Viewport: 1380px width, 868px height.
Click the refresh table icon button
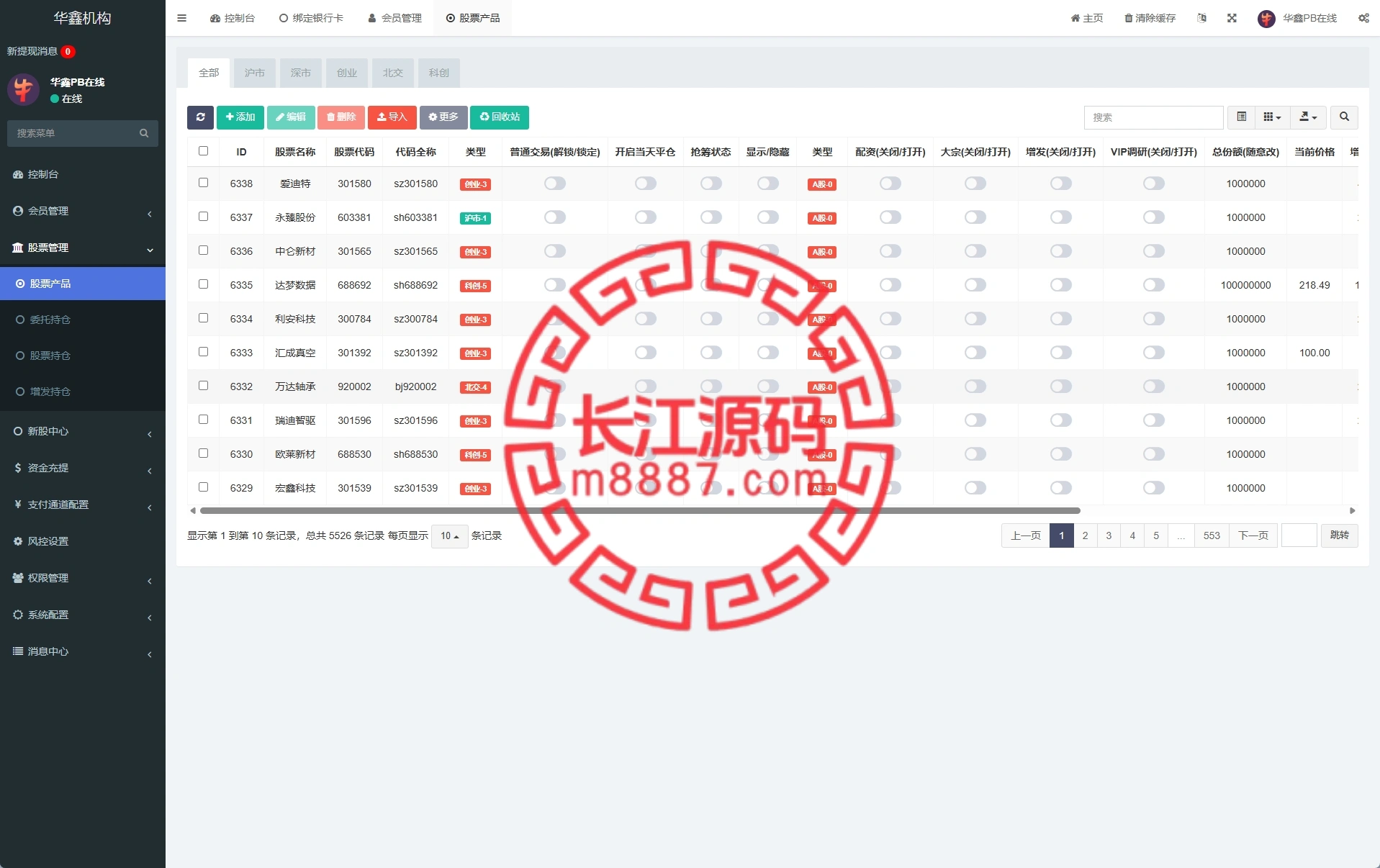pyautogui.click(x=200, y=117)
